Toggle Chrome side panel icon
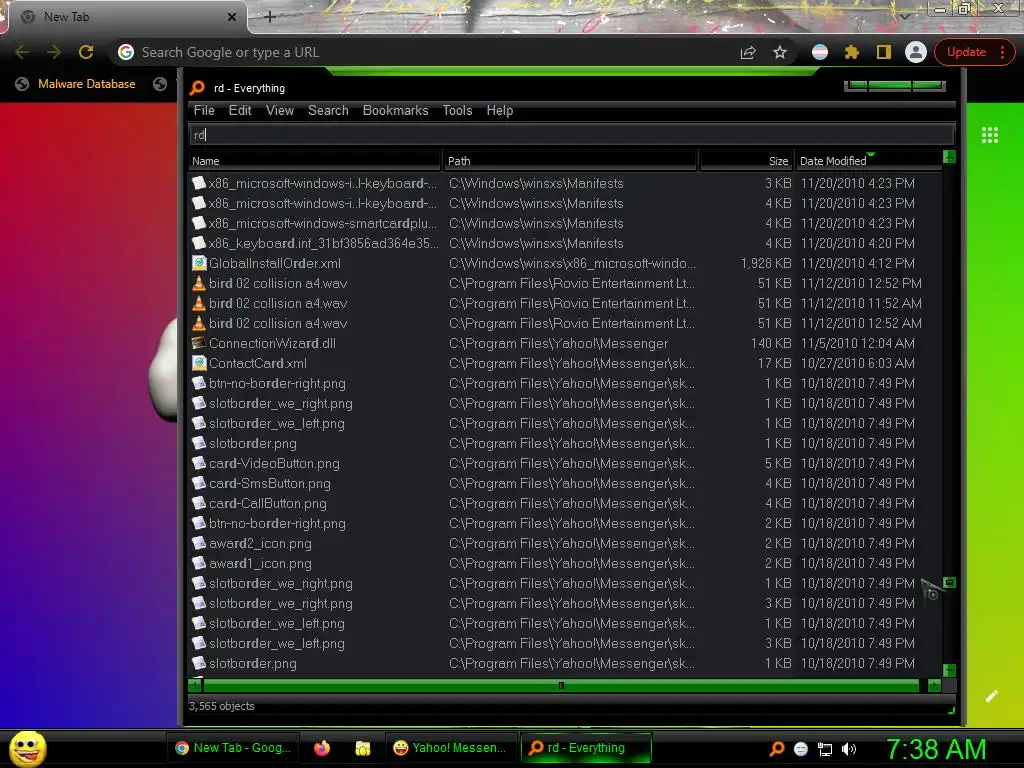1024x768 pixels. coord(884,52)
